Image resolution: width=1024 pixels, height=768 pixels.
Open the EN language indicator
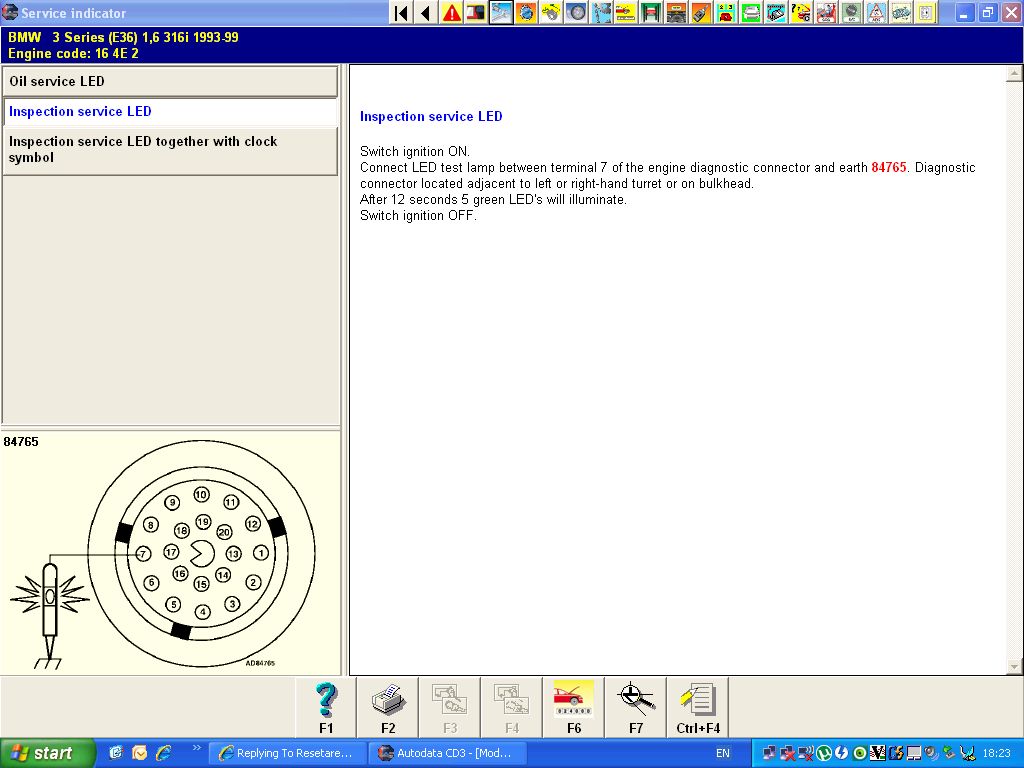point(723,753)
